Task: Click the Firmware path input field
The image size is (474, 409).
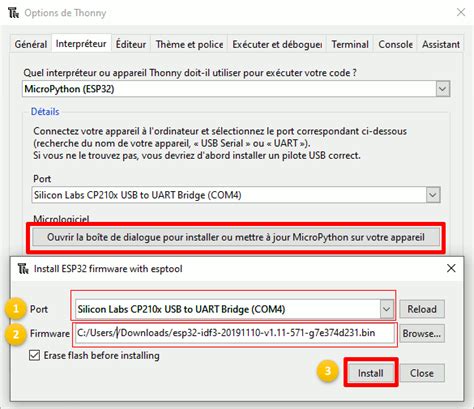Action: coord(235,333)
